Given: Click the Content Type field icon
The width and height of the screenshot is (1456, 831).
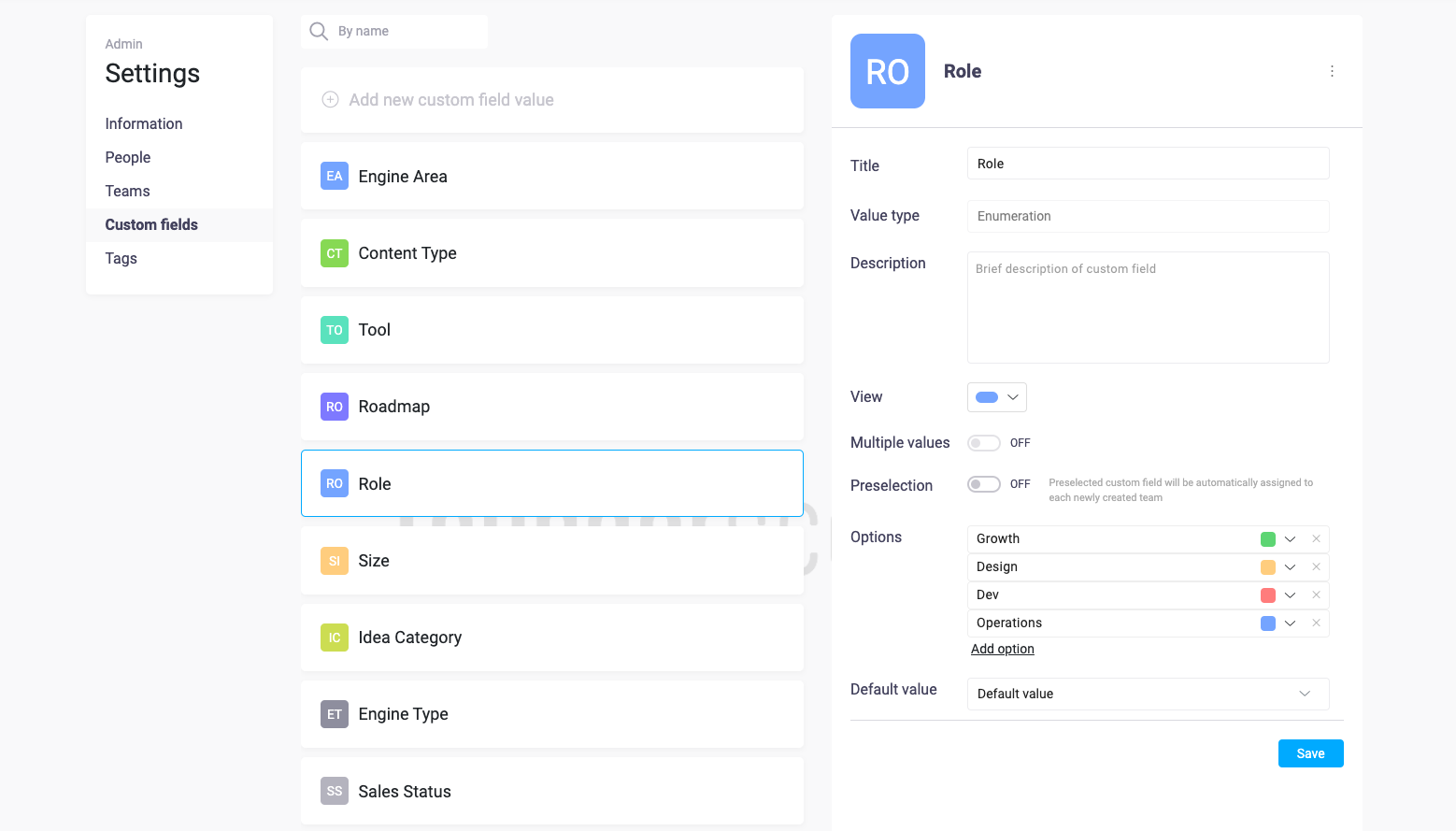Looking at the screenshot, I should tap(334, 252).
